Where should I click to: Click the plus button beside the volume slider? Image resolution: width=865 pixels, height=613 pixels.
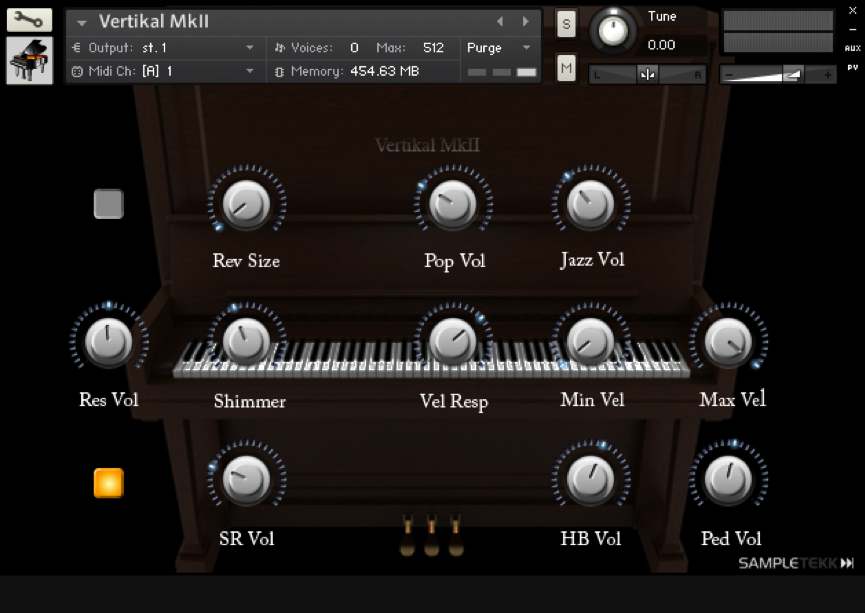(x=827, y=74)
